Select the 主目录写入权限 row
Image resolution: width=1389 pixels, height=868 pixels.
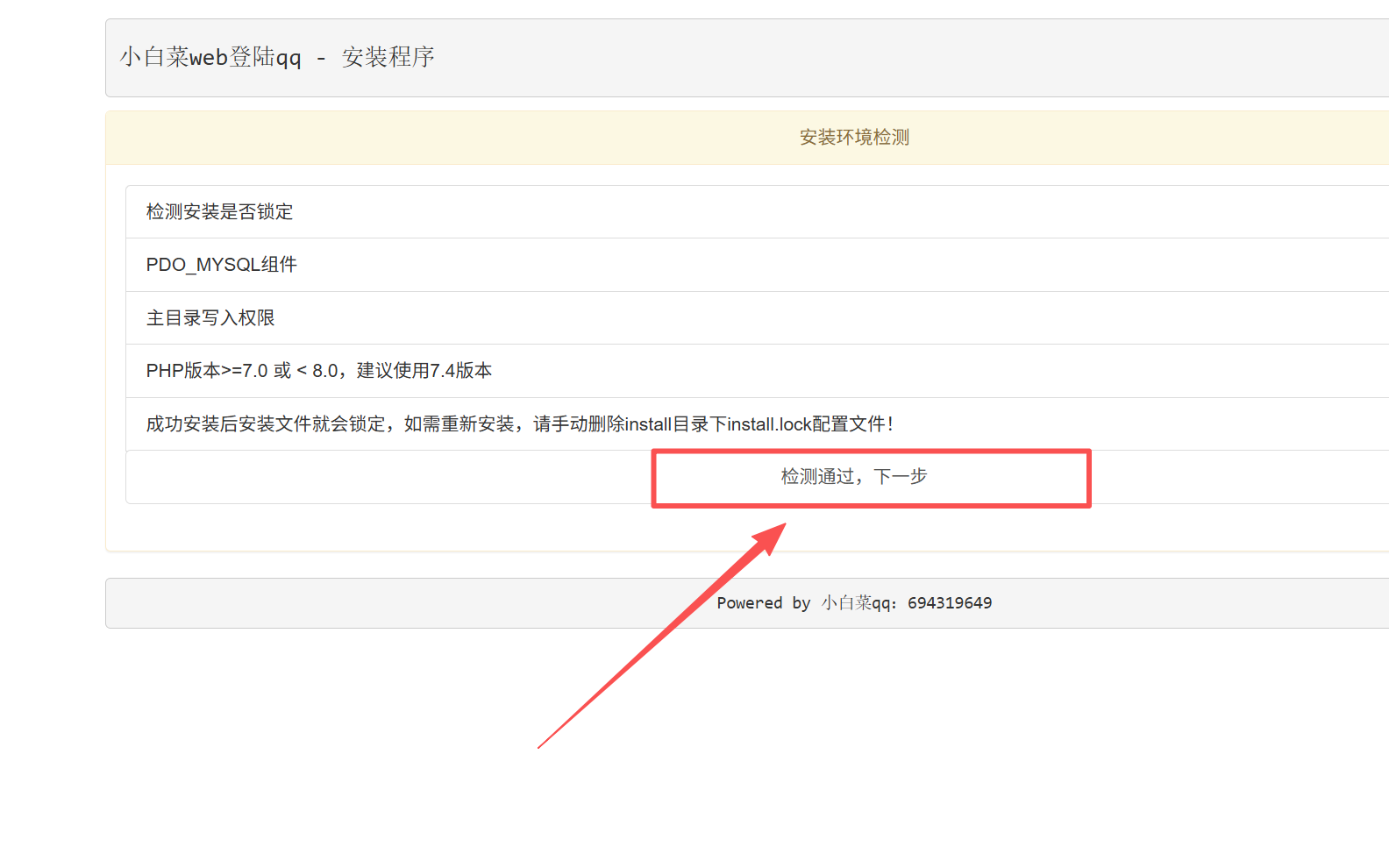(210, 318)
